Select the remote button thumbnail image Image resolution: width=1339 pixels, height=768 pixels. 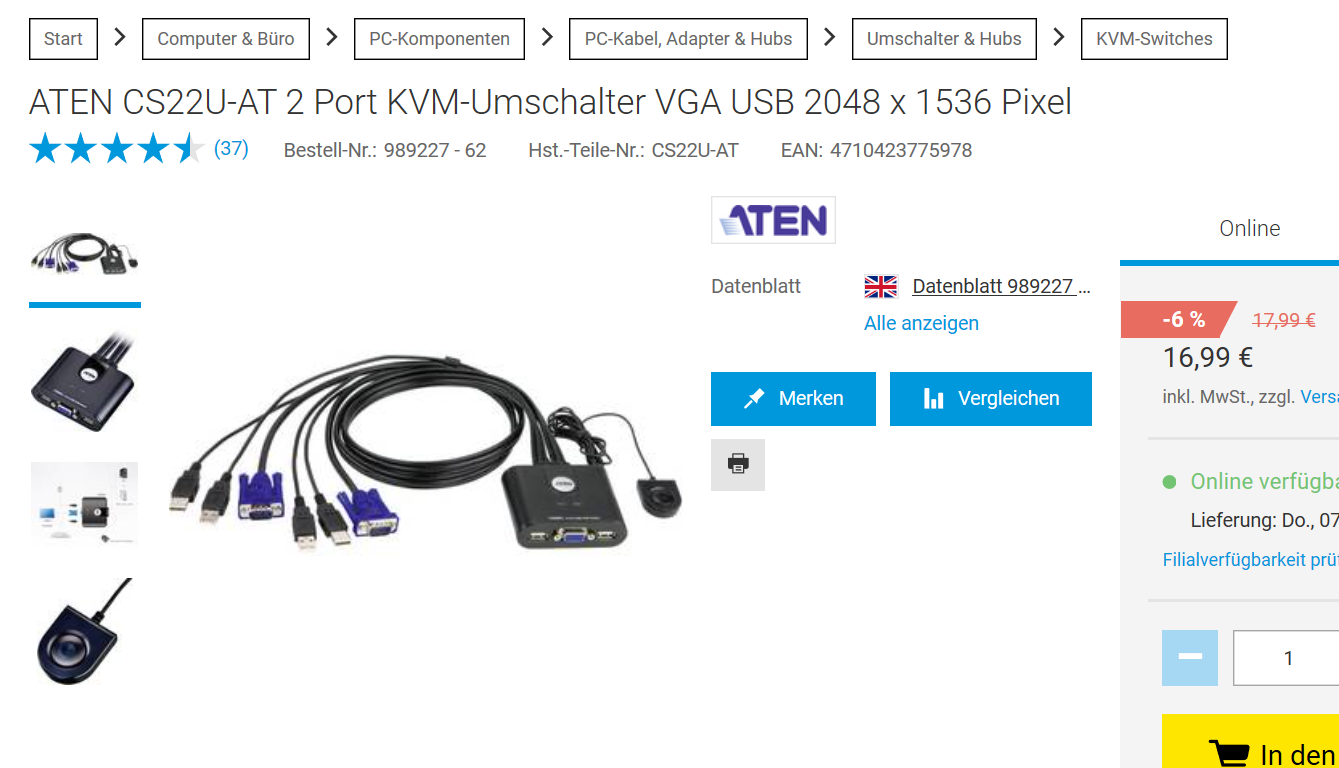tap(85, 631)
